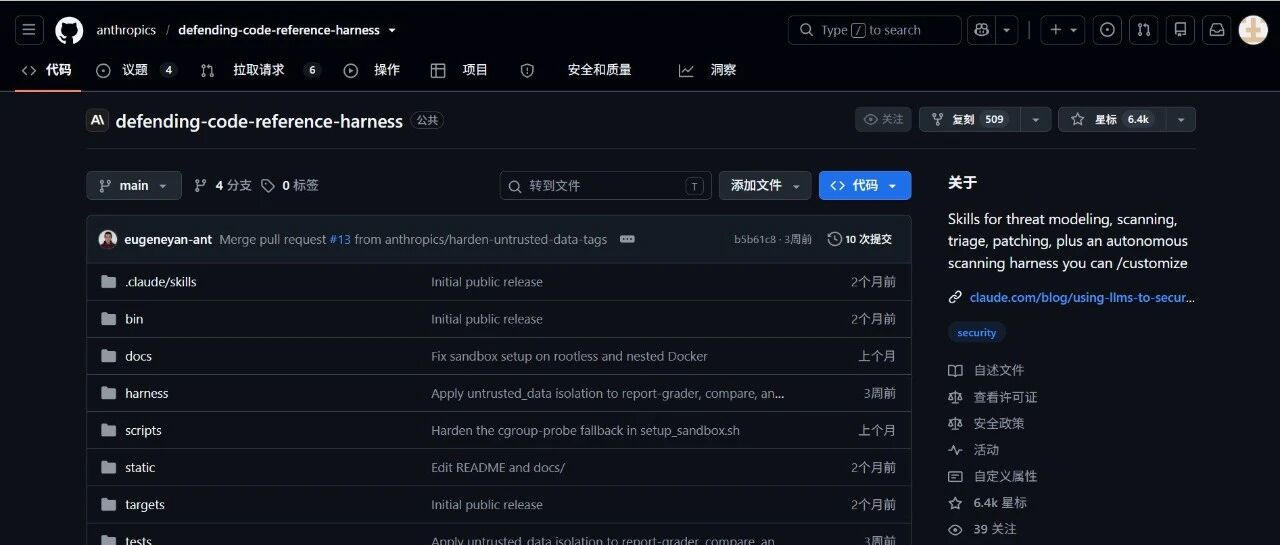Screen dimensions: 1280x545
Task: View the 39 关注 watchers link
Action: click(x=982, y=529)
